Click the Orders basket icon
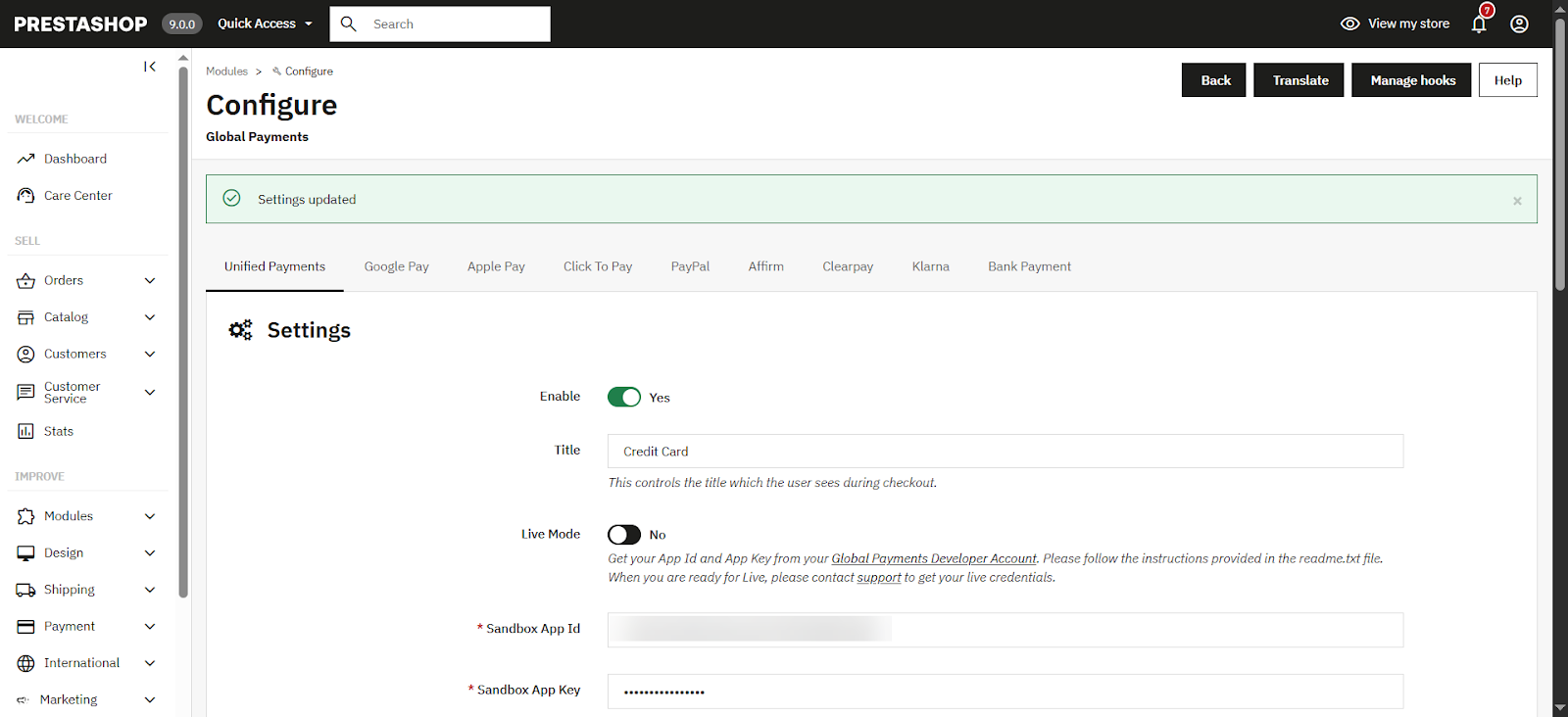1568x717 pixels. click(x=25, y=281)
